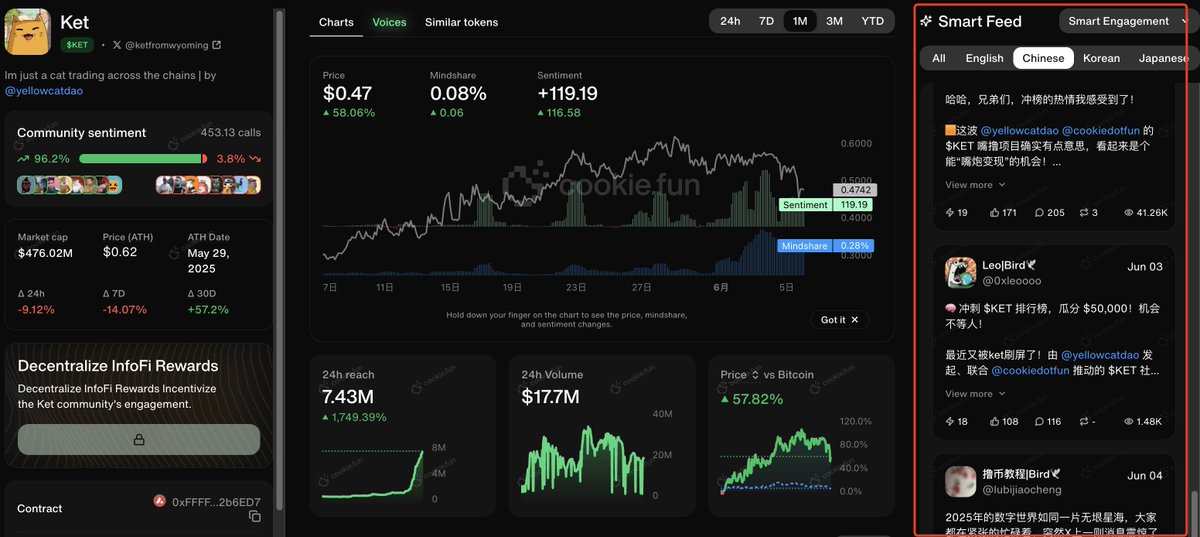1200x537 pixels.
Task: Select the YTD time range
Action: pos(872,21)
